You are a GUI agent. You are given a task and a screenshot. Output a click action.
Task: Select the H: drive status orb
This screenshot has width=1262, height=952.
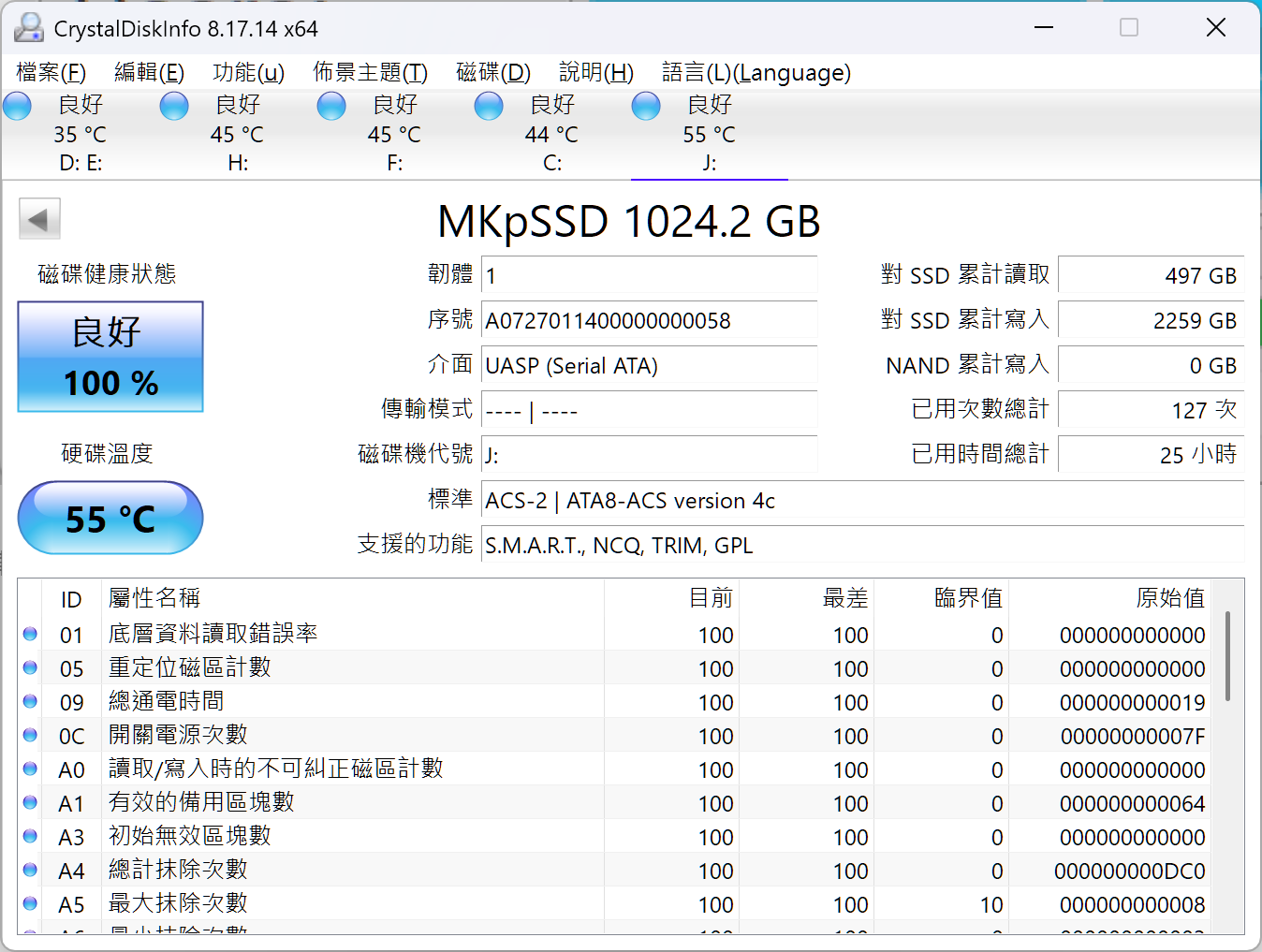174,106
